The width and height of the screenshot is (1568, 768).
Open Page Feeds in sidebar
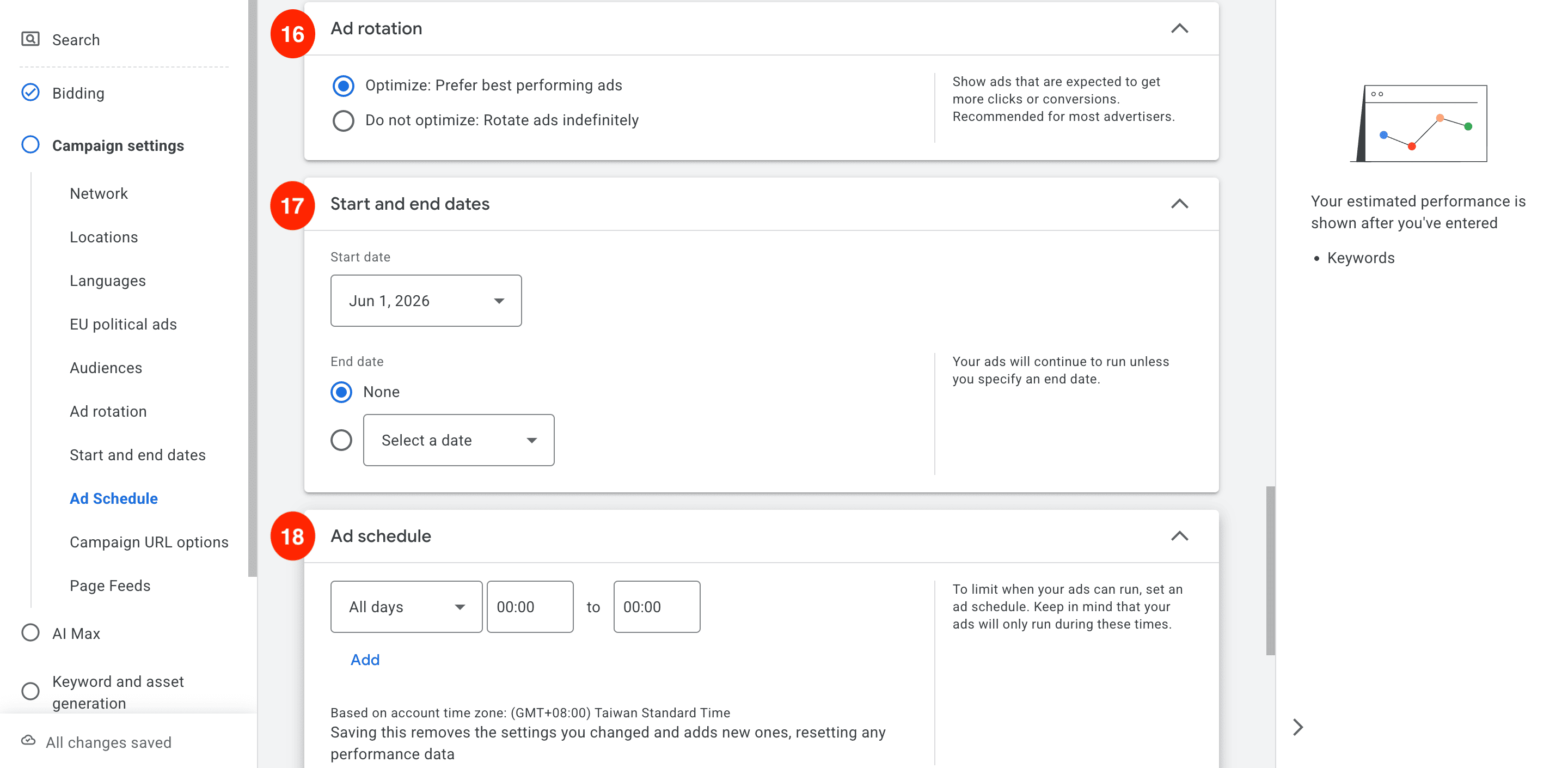point(110,586)
